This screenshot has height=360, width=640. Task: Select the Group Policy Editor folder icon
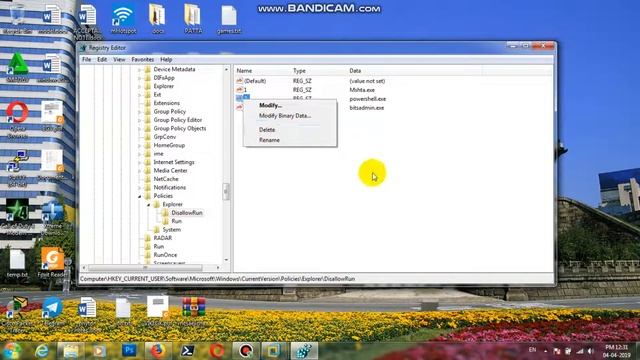148,120
